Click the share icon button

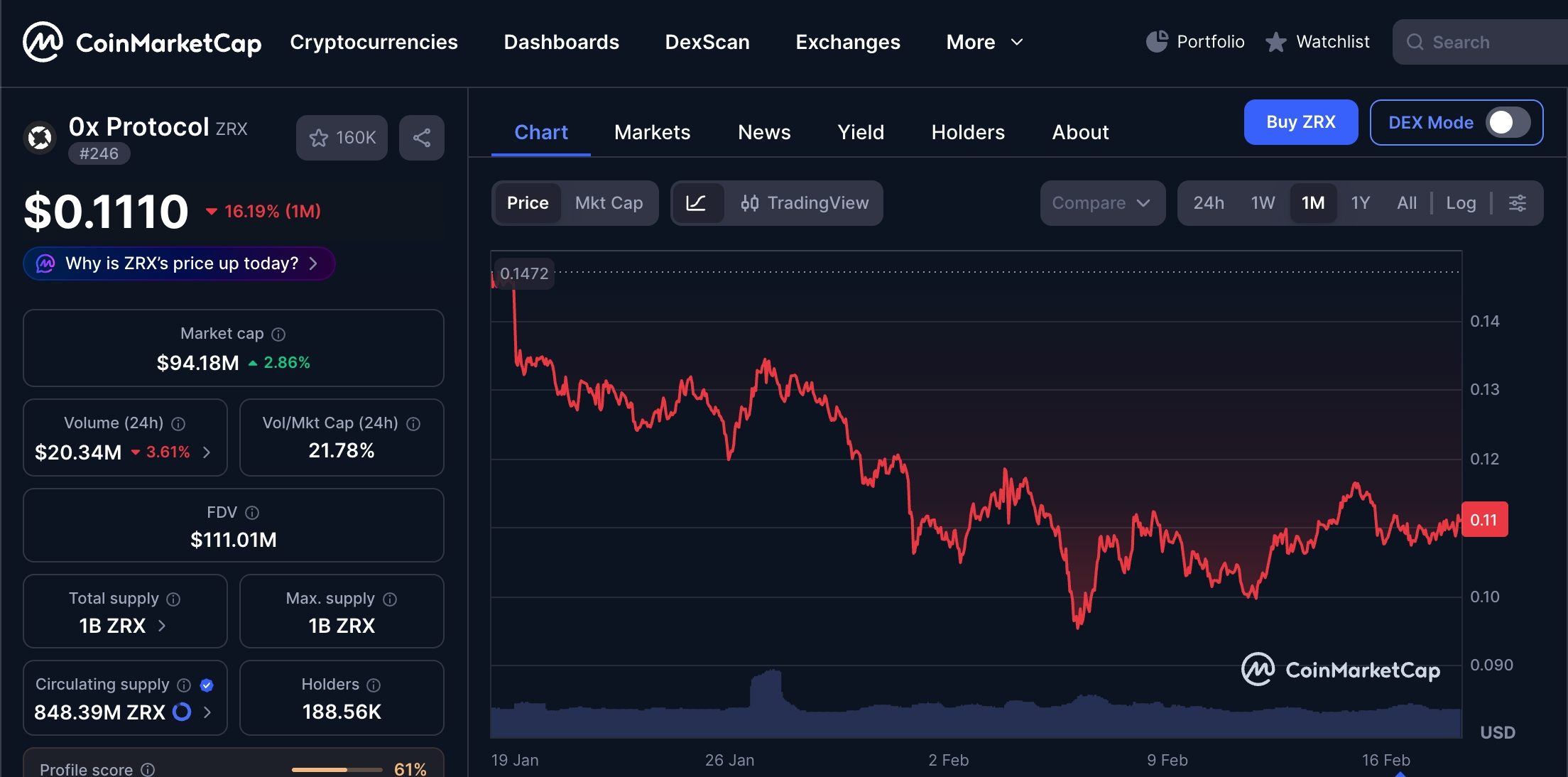pos(422,138)
